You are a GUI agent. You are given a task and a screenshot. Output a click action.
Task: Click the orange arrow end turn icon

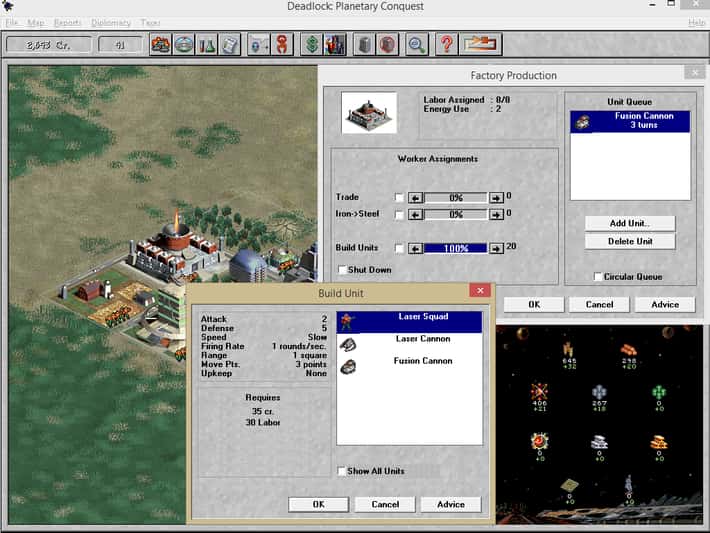[480, 44]
